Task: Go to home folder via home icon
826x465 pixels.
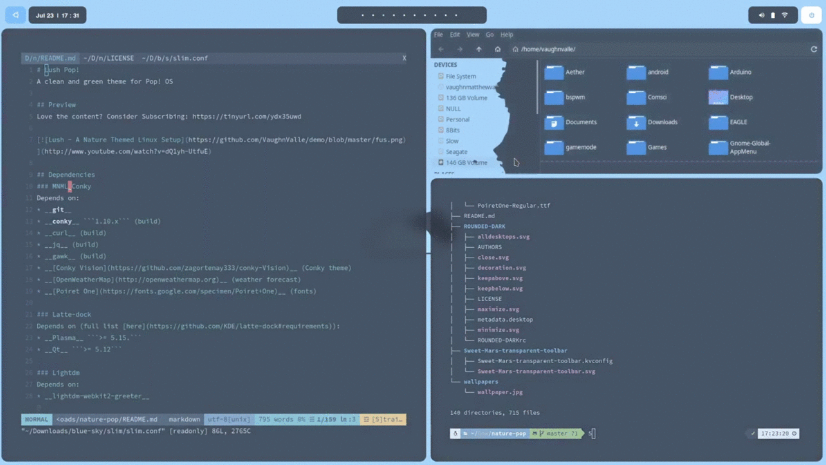Action: point(497,49)
